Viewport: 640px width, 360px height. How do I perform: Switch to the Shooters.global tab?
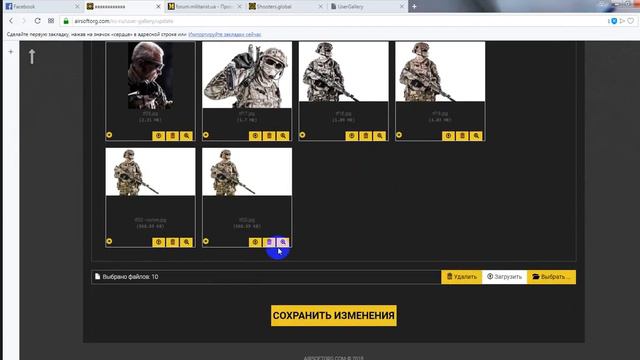(286, 6)
